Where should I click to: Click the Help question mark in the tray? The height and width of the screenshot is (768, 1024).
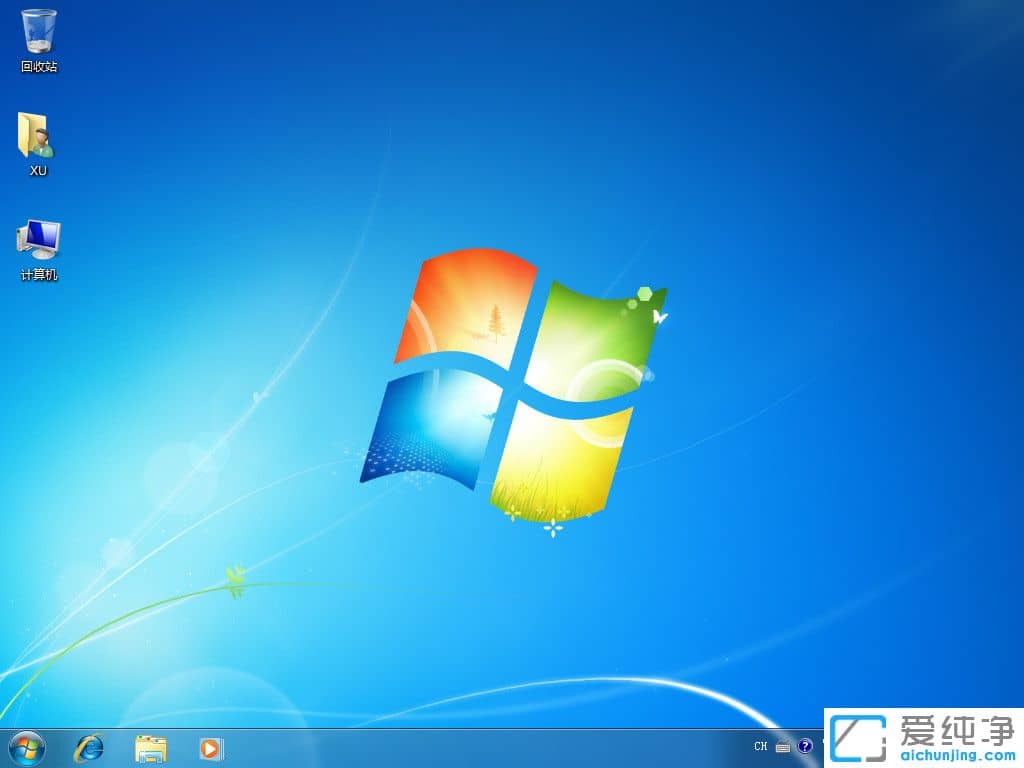coord(805,747)
